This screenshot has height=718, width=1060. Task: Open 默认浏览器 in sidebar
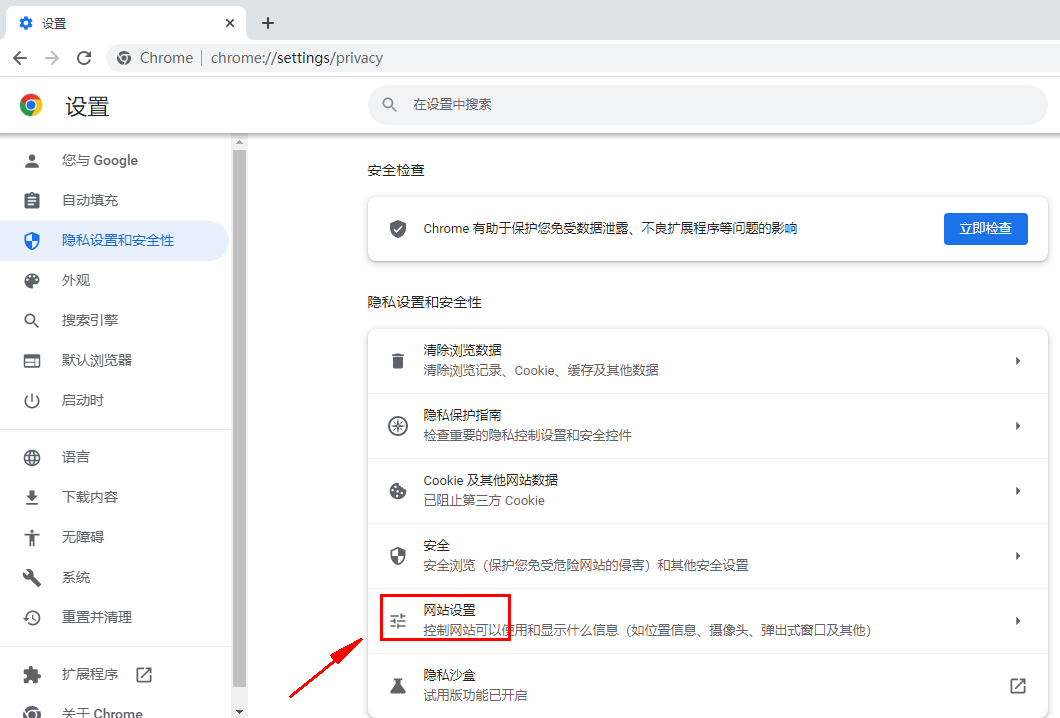(114, 360)
